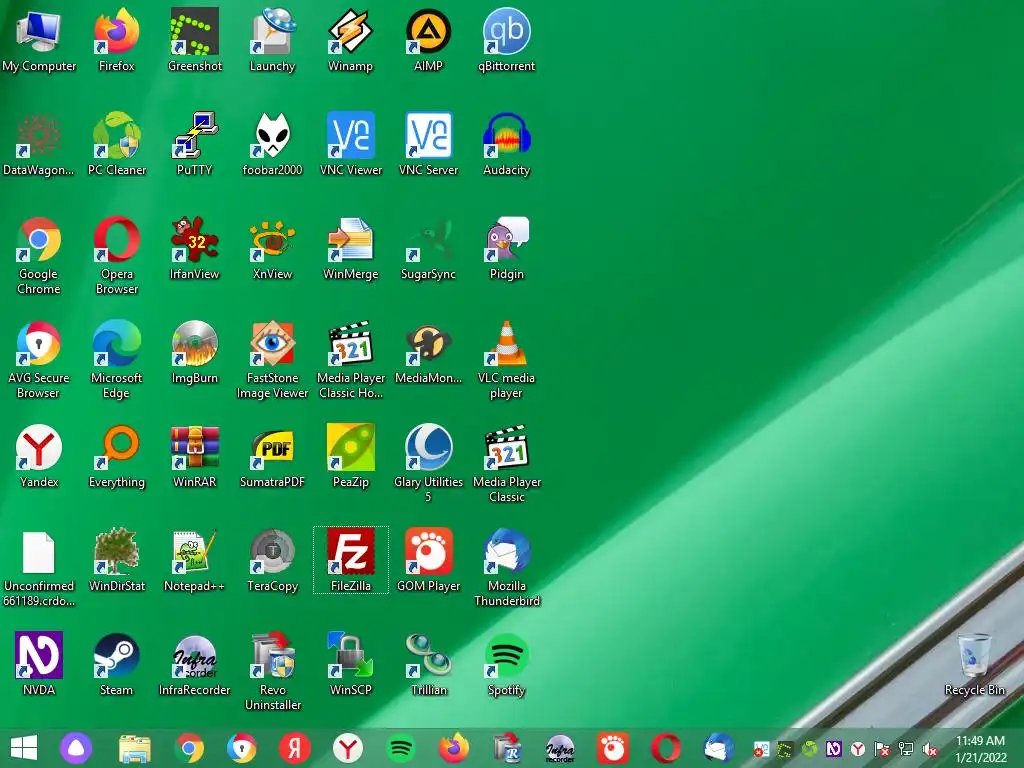Select the qBittorrent desktop icon
This screenshot has width=1024, height=768.
point(507,39)
